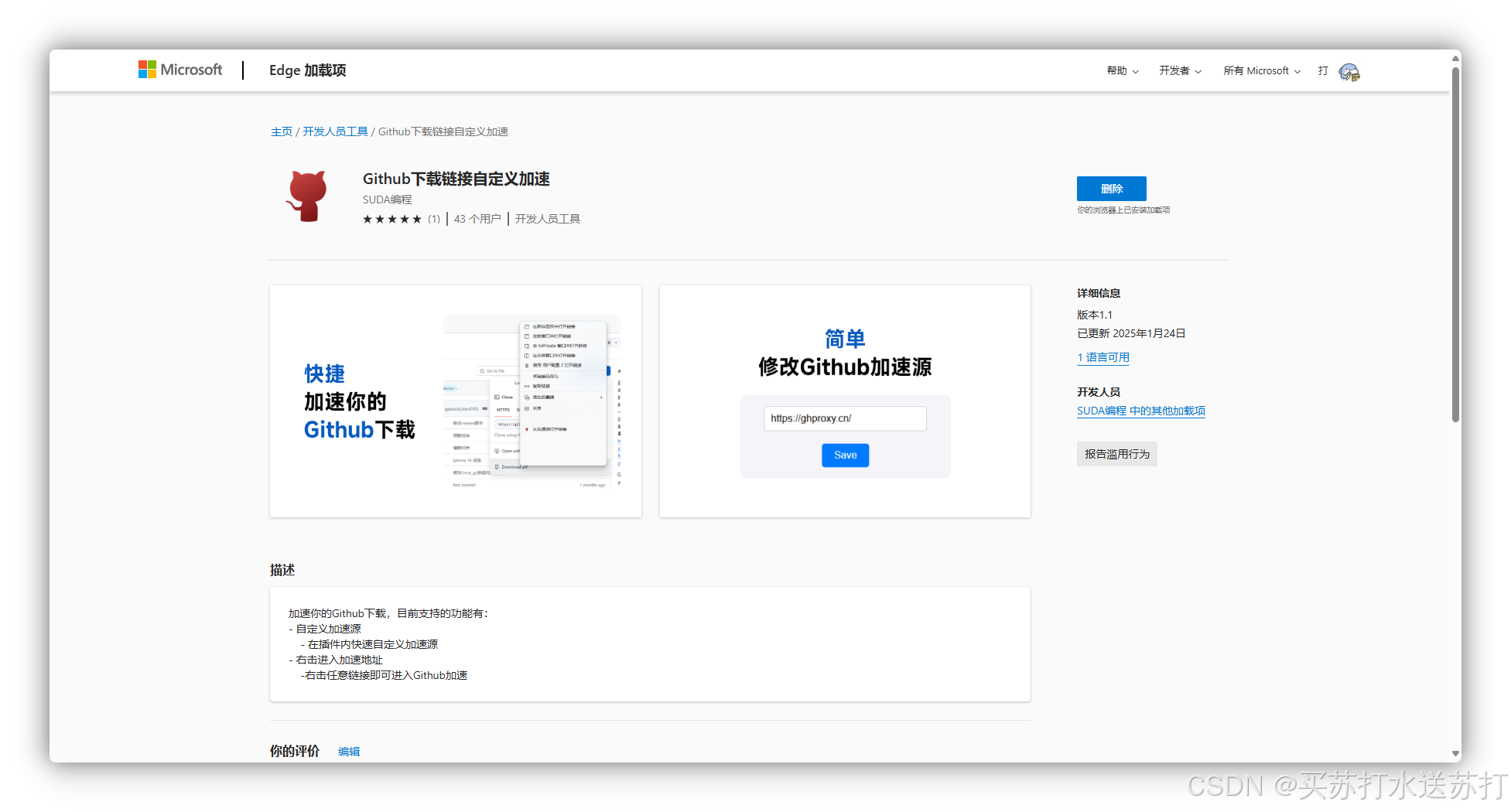Image resolution: width=1511 pixels, height=812 pixels.
Task: Click the page vertical scrollbar
Action: coord(1455,244)
